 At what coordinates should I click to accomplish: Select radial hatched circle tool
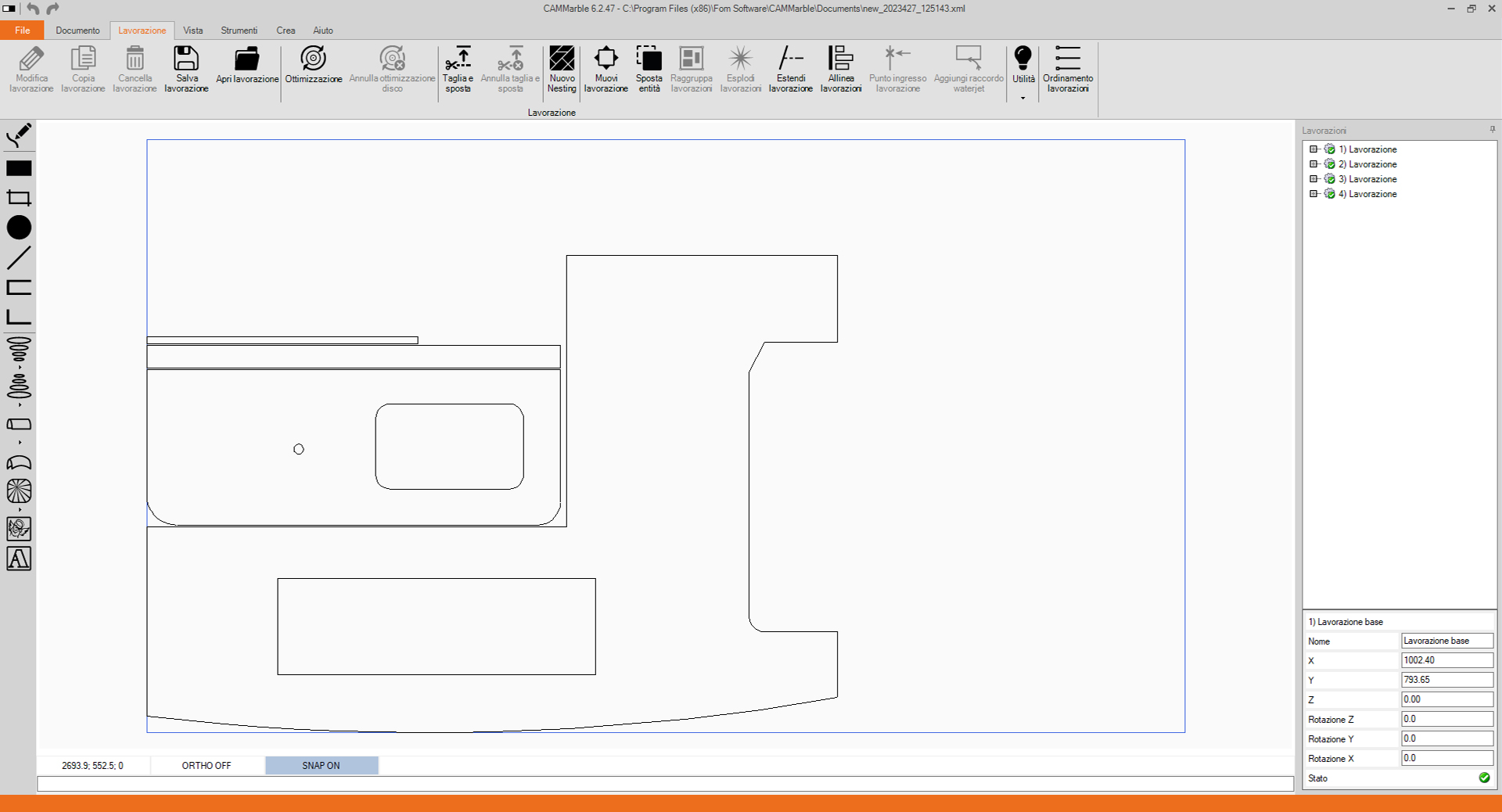[19, 491]
